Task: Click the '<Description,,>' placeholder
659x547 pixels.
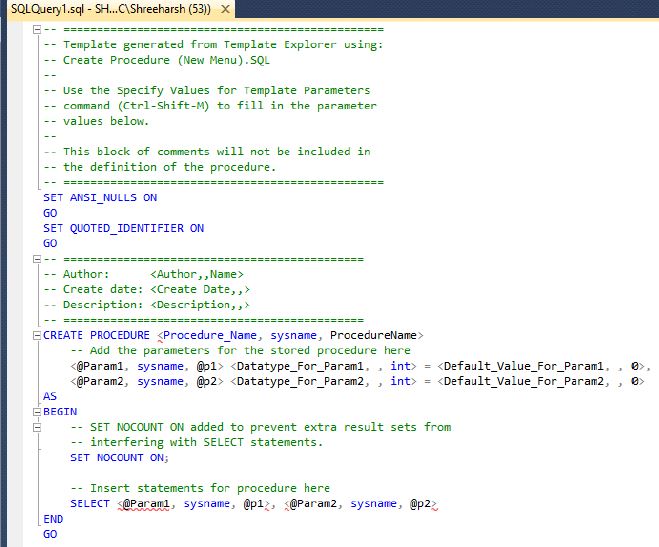Action: click(200, 305)
